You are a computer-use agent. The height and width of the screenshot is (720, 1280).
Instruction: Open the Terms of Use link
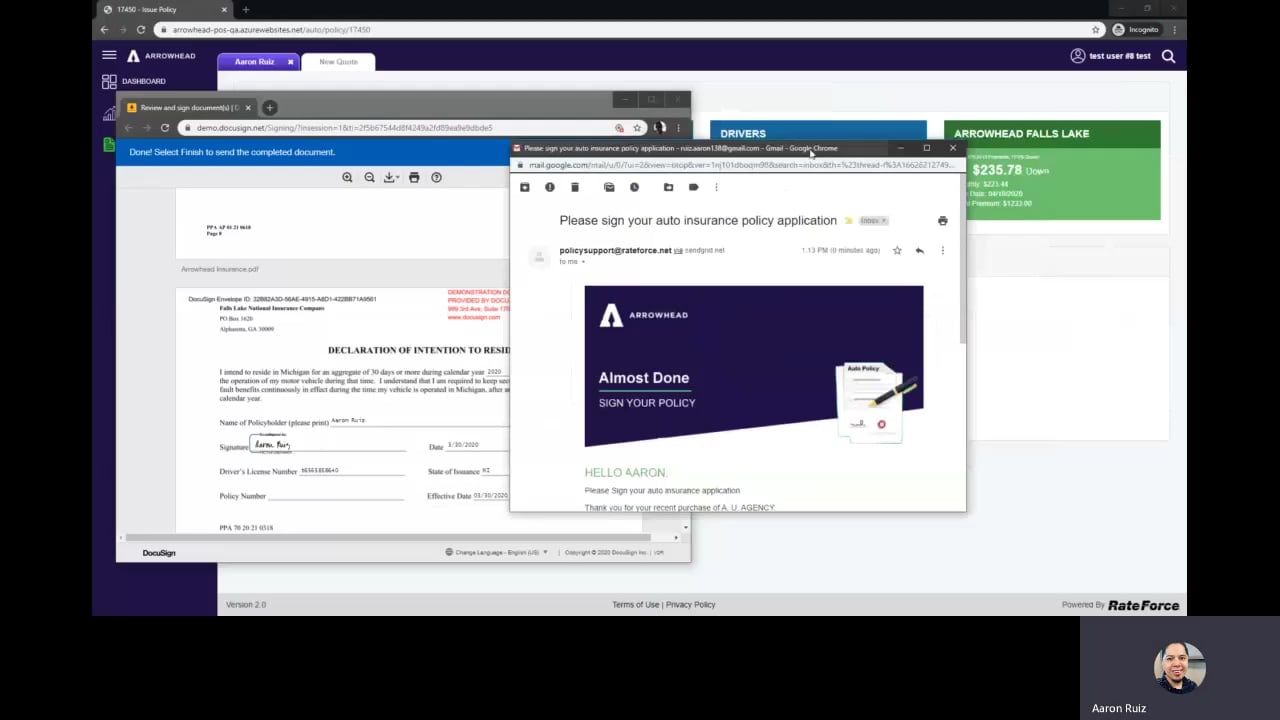point(636,605)
